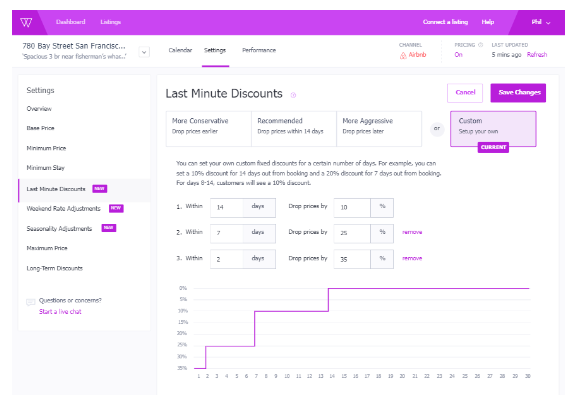Switch to the Calendar tab

(x=180, y=50)
